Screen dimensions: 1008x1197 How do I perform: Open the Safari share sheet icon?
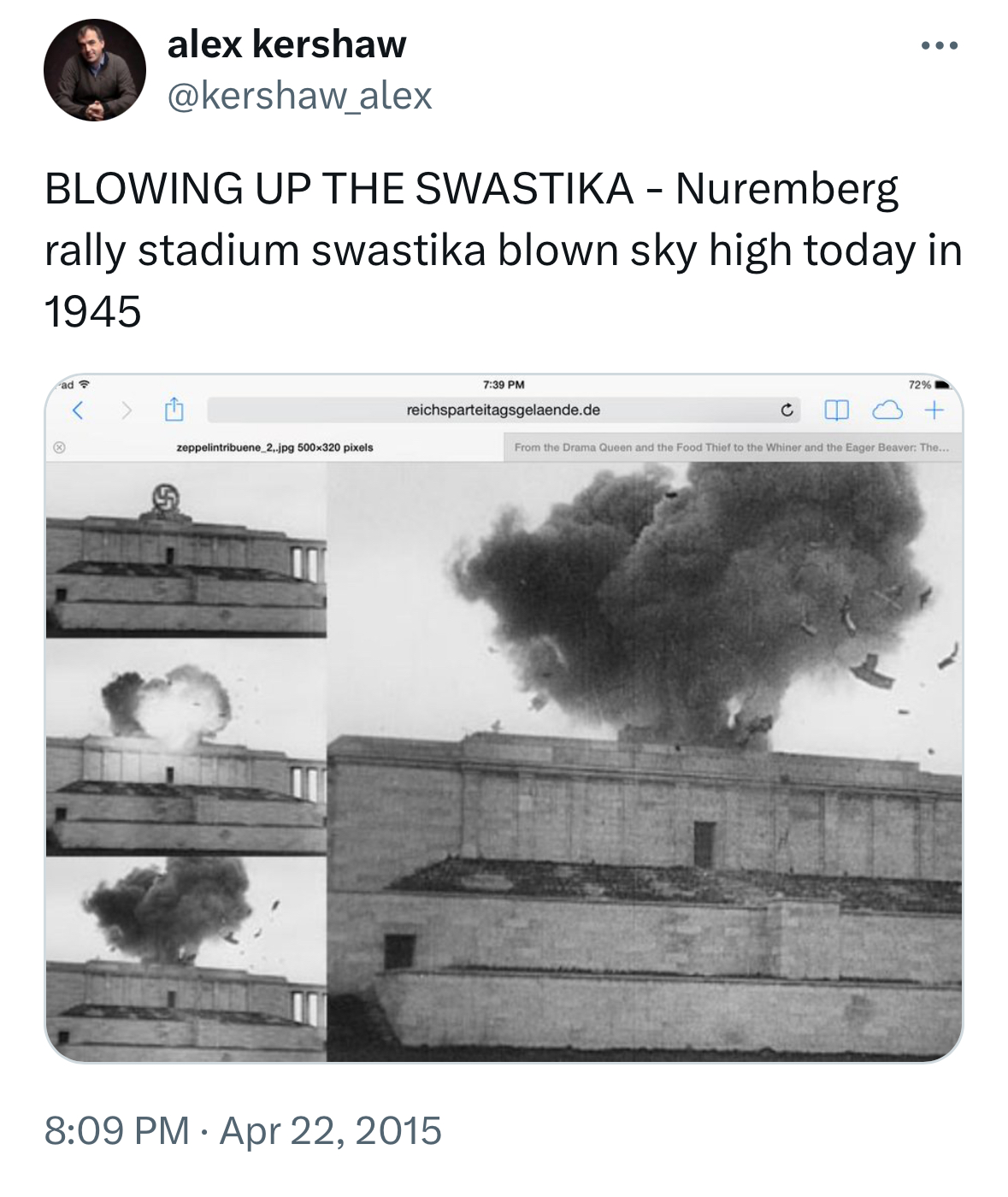174,410
